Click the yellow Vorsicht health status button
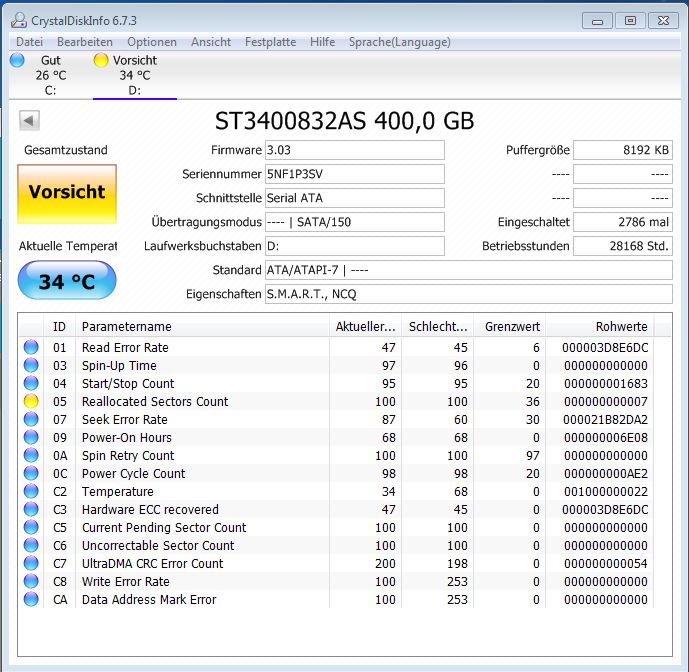Image resolution: width=689 pixels, height=672 pixels. click(x=67, y=194)
